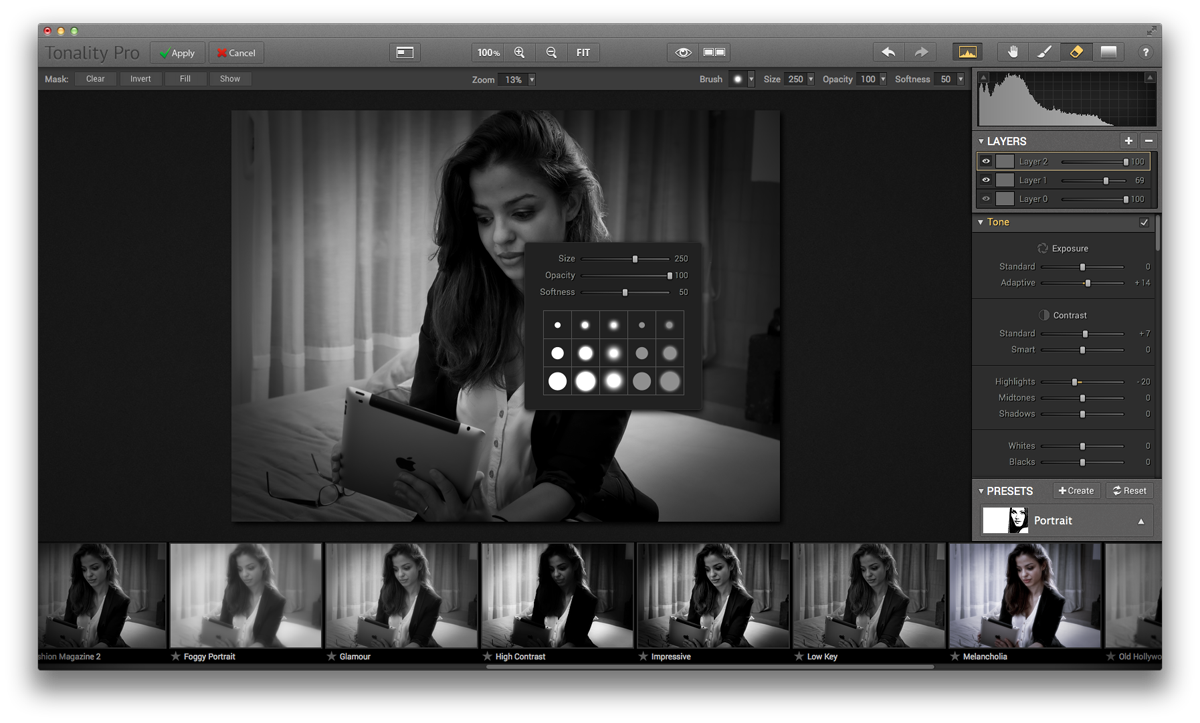Open the Zoom percentage dropdown
Screen dimensions: 1200x723
(532, 79)
